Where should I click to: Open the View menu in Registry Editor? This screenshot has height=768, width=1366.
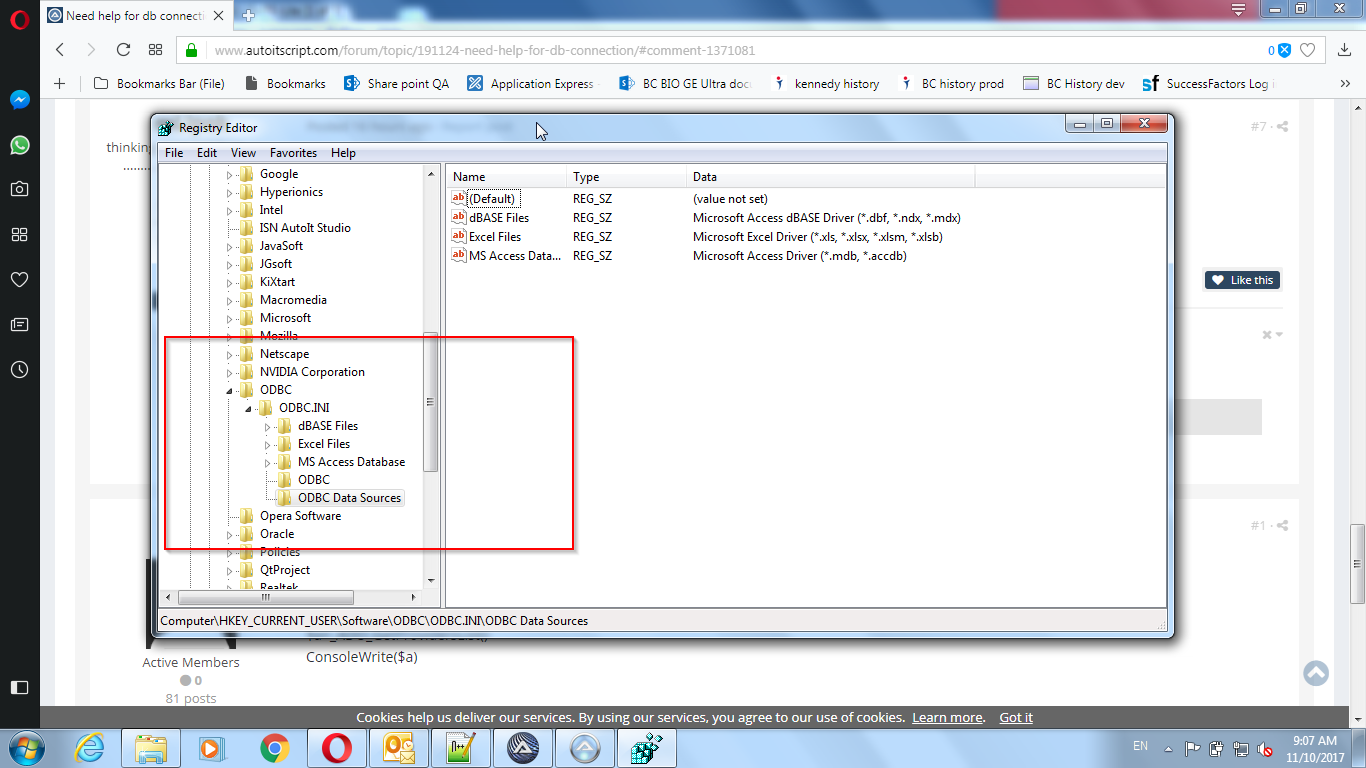point(244,153)
